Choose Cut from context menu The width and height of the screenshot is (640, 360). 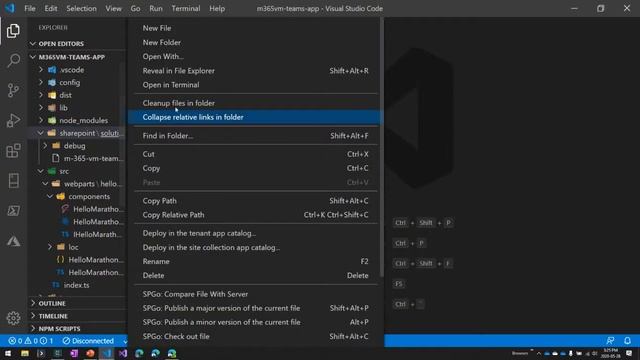click(256, 154)
